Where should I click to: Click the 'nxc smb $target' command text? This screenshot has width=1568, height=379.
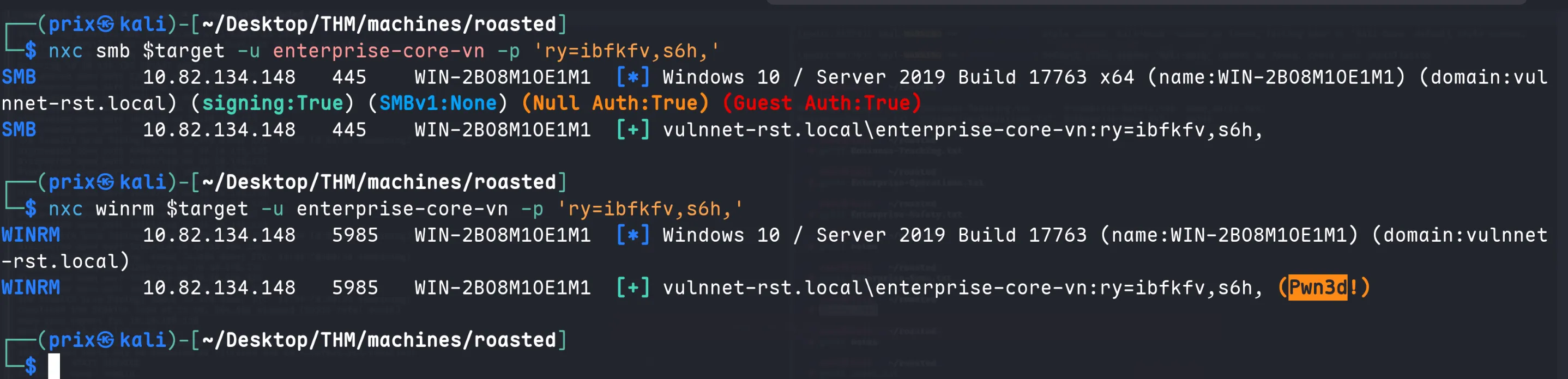click(x=136, y=51)
